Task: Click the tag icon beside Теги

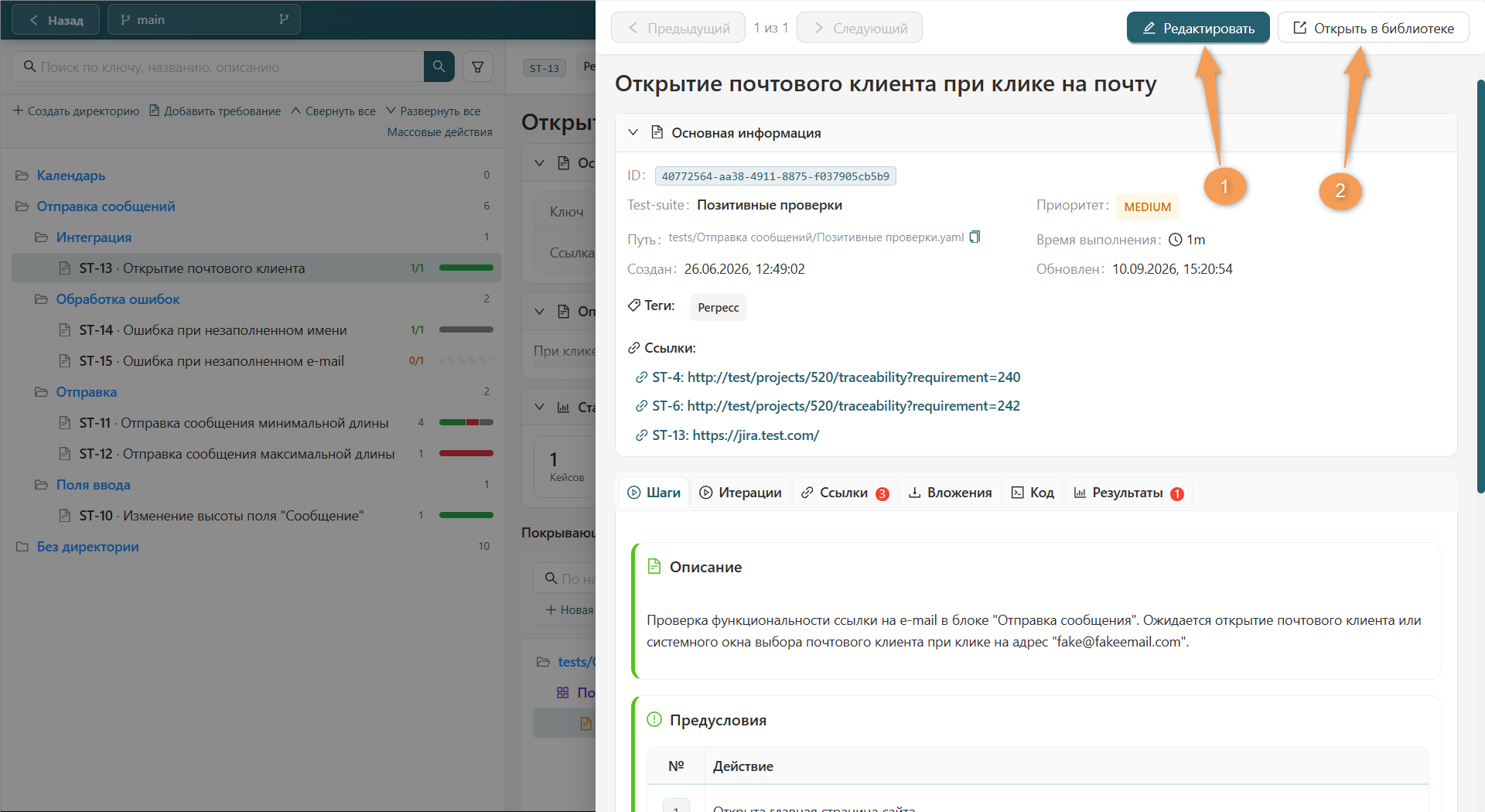Action: pyautogui.click(x=633, y=305)
